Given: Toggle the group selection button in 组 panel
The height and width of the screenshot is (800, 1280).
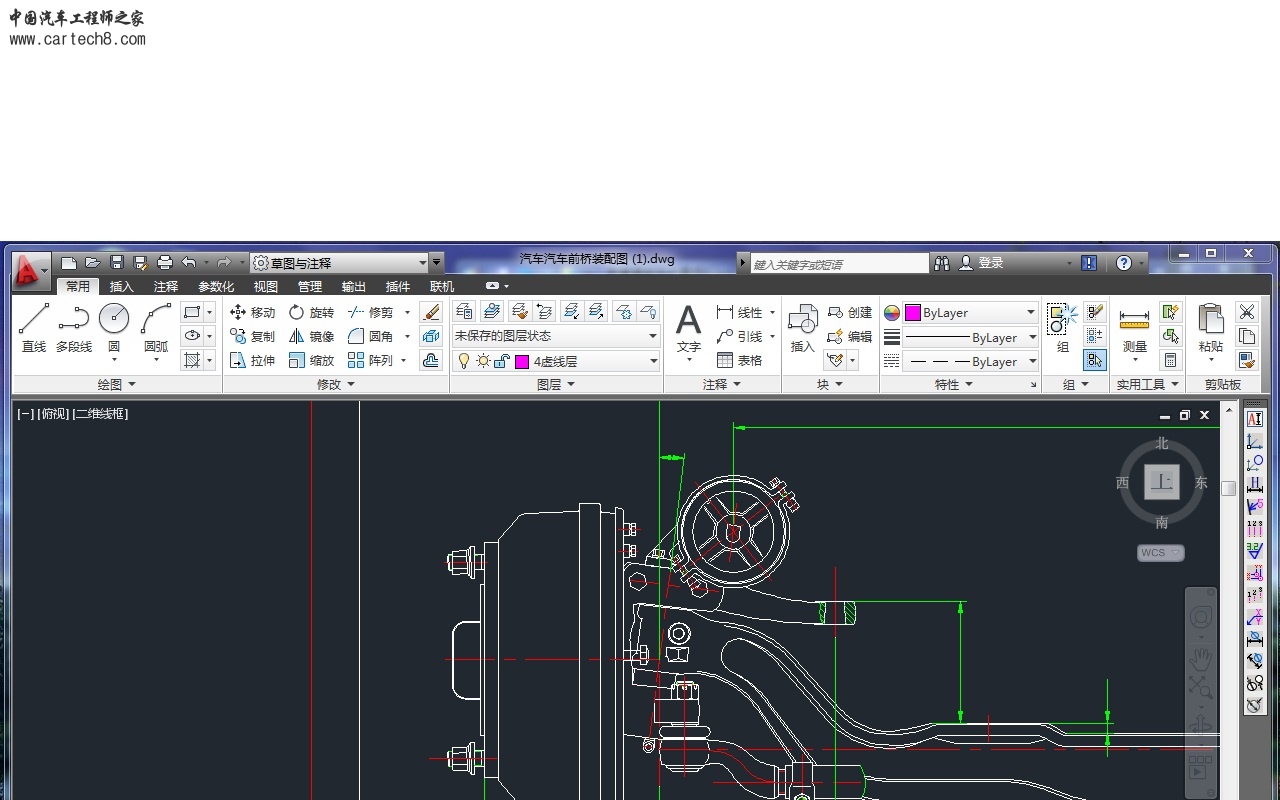Looking at the screenshot, I should [1094, 360].
